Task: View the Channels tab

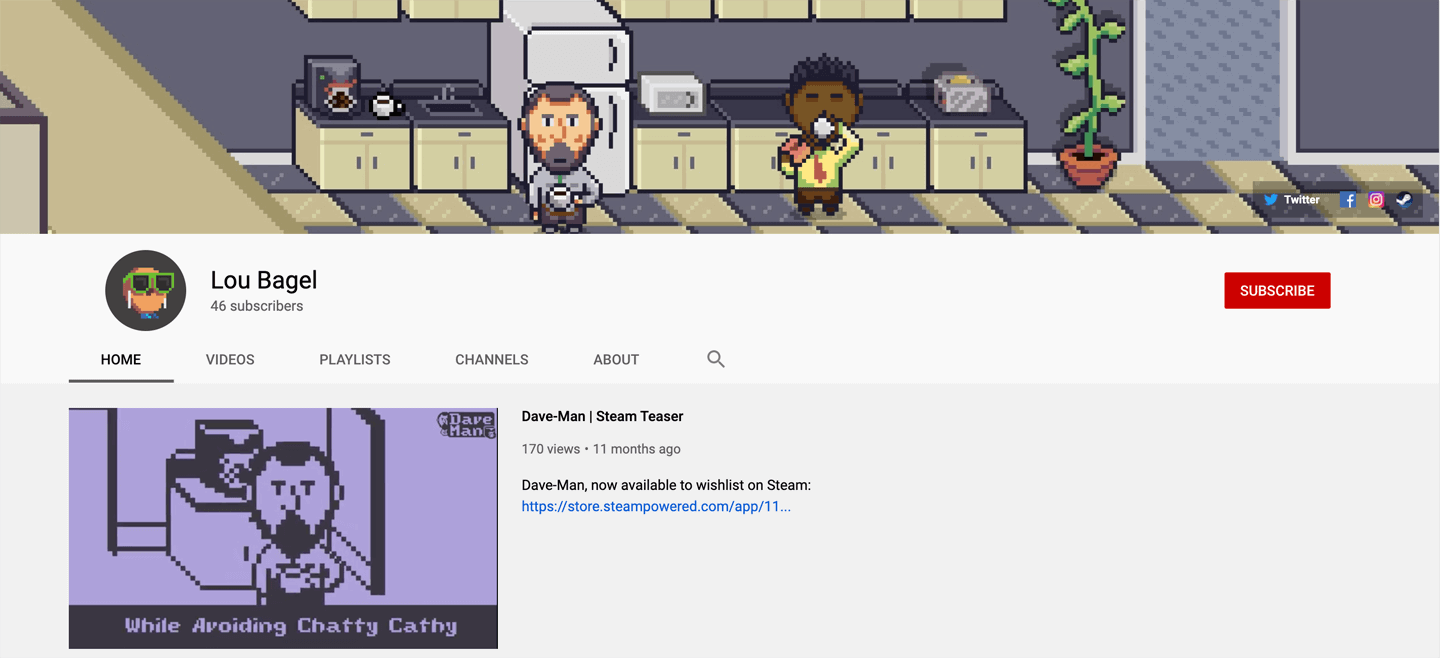Action: click(x=492, y=359)
